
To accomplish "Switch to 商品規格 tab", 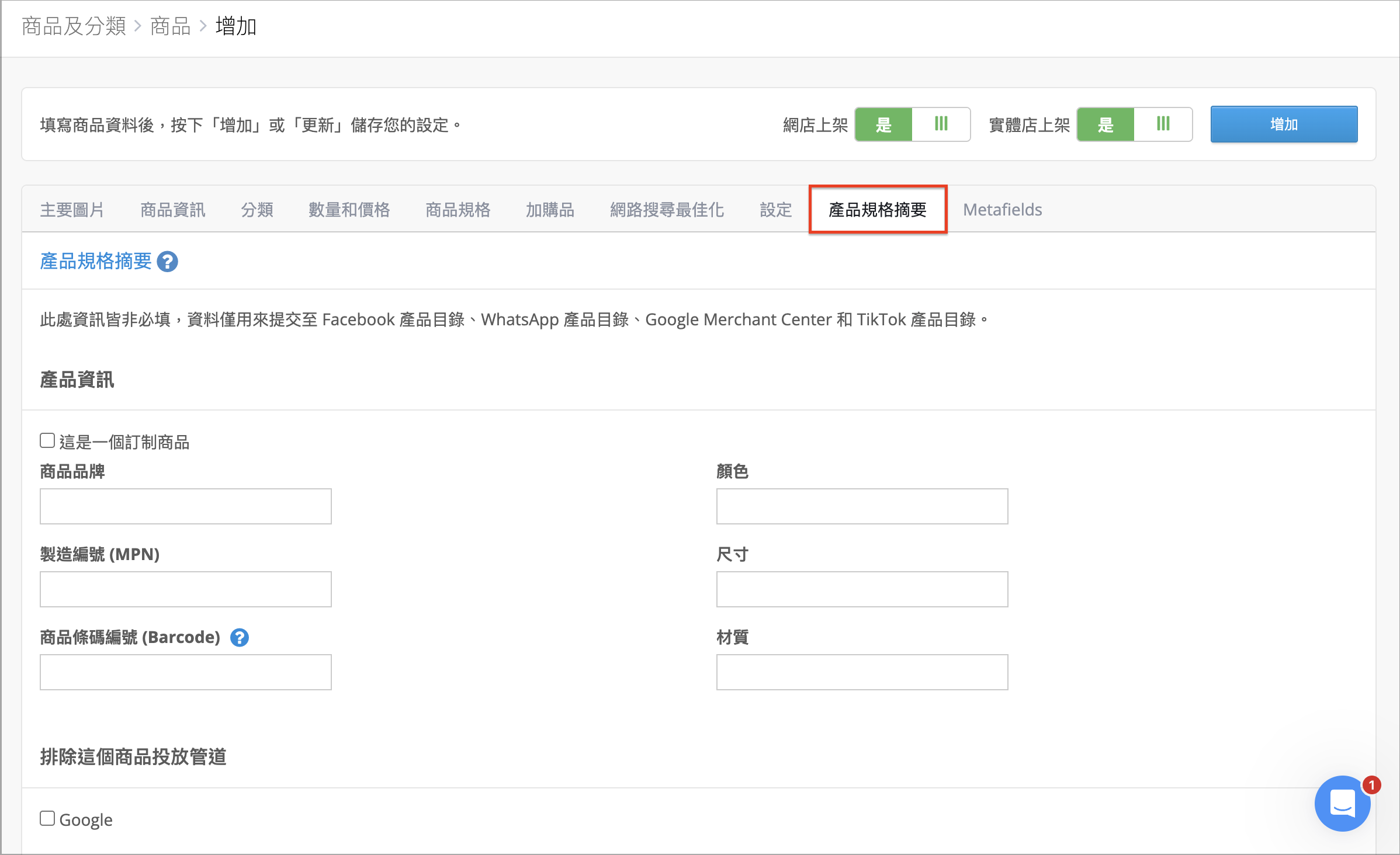I will 458,210.
